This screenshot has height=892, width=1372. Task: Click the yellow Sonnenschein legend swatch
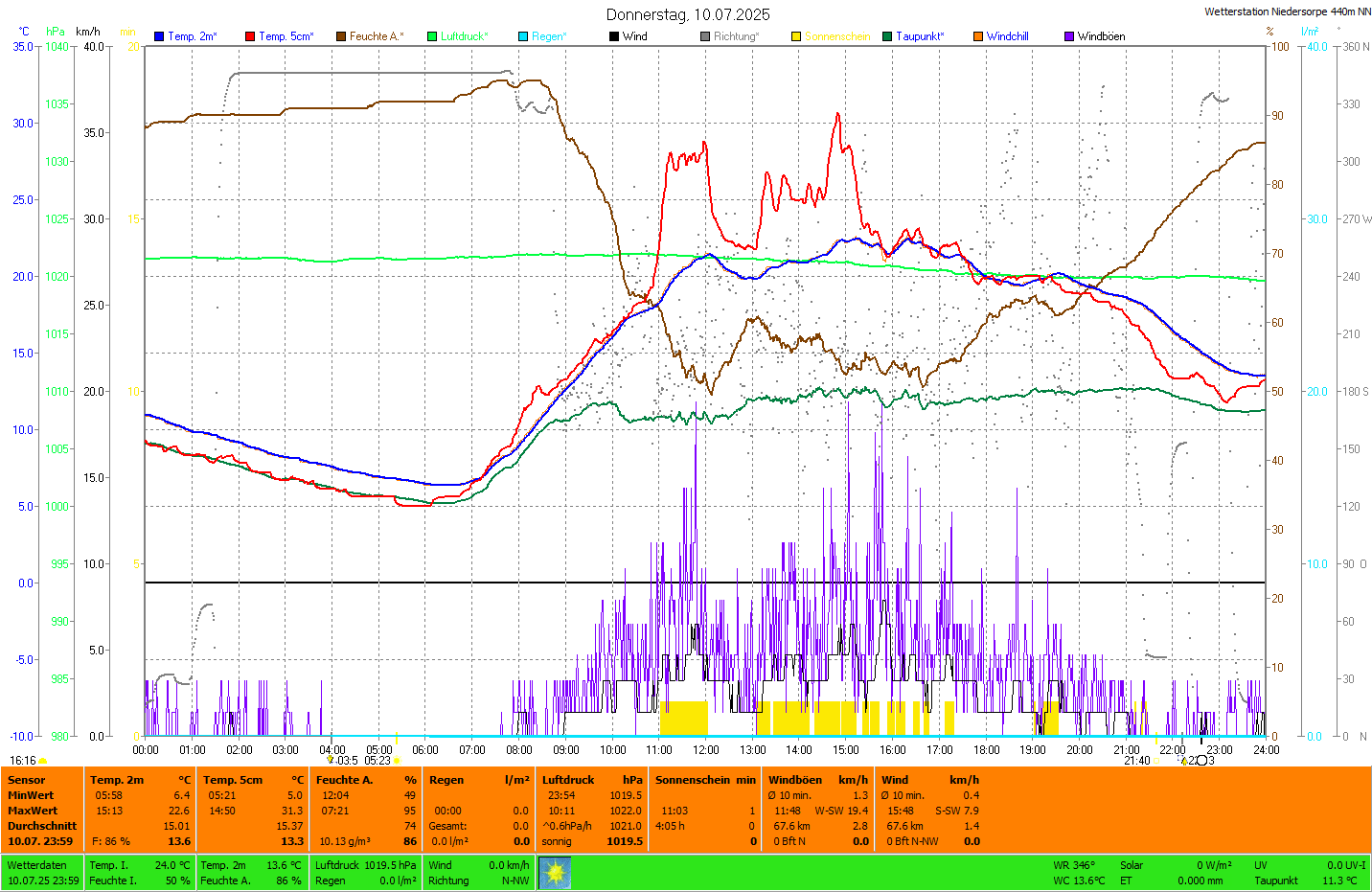796,36
